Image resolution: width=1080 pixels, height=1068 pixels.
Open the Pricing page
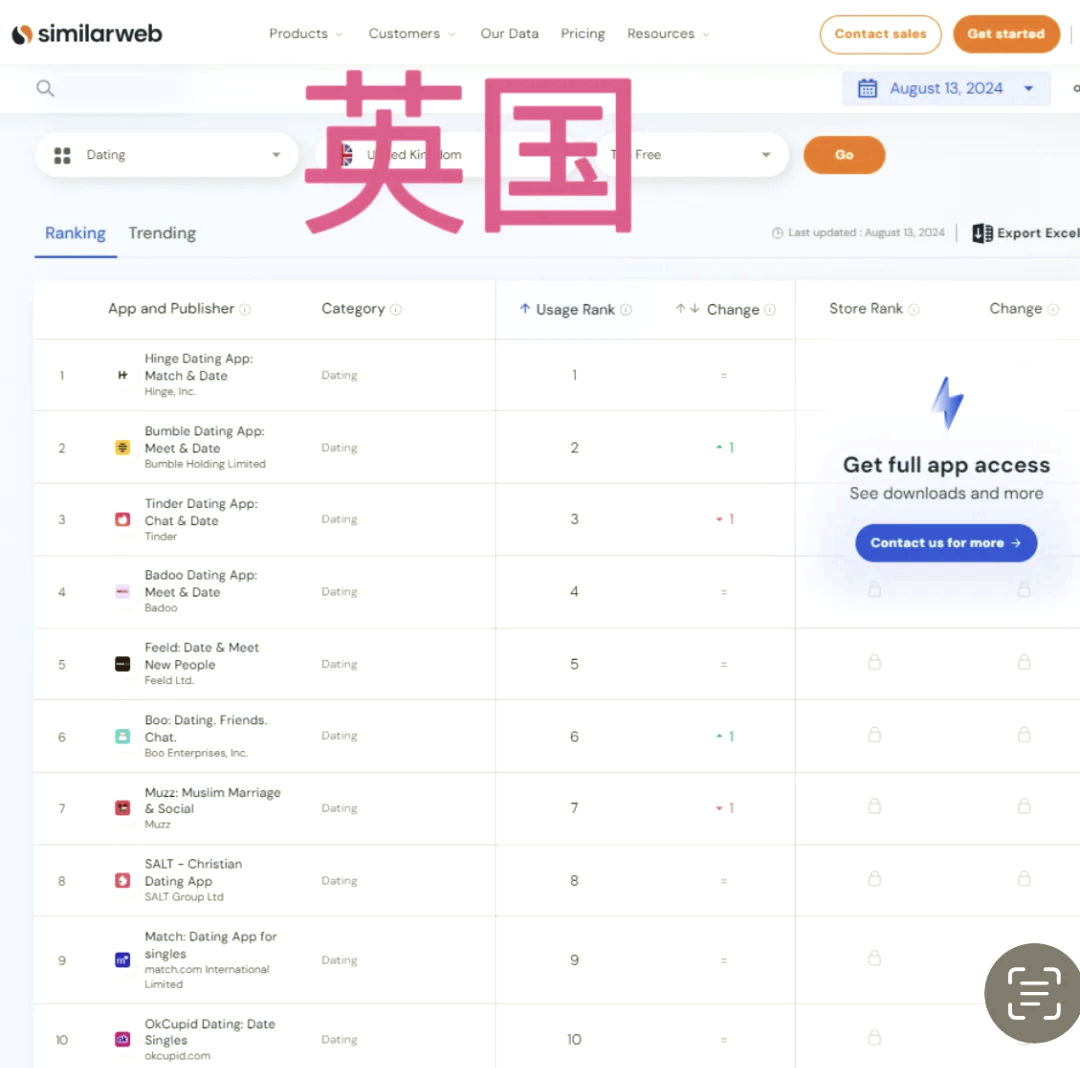coord(582,34)
